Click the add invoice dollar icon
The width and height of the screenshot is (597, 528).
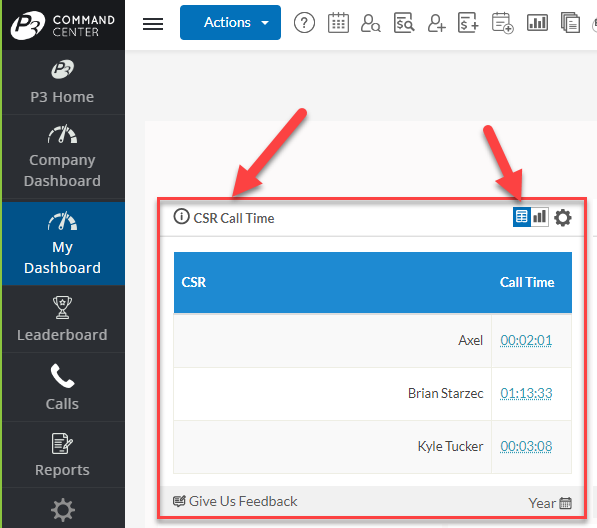click(x=468, y=23)
